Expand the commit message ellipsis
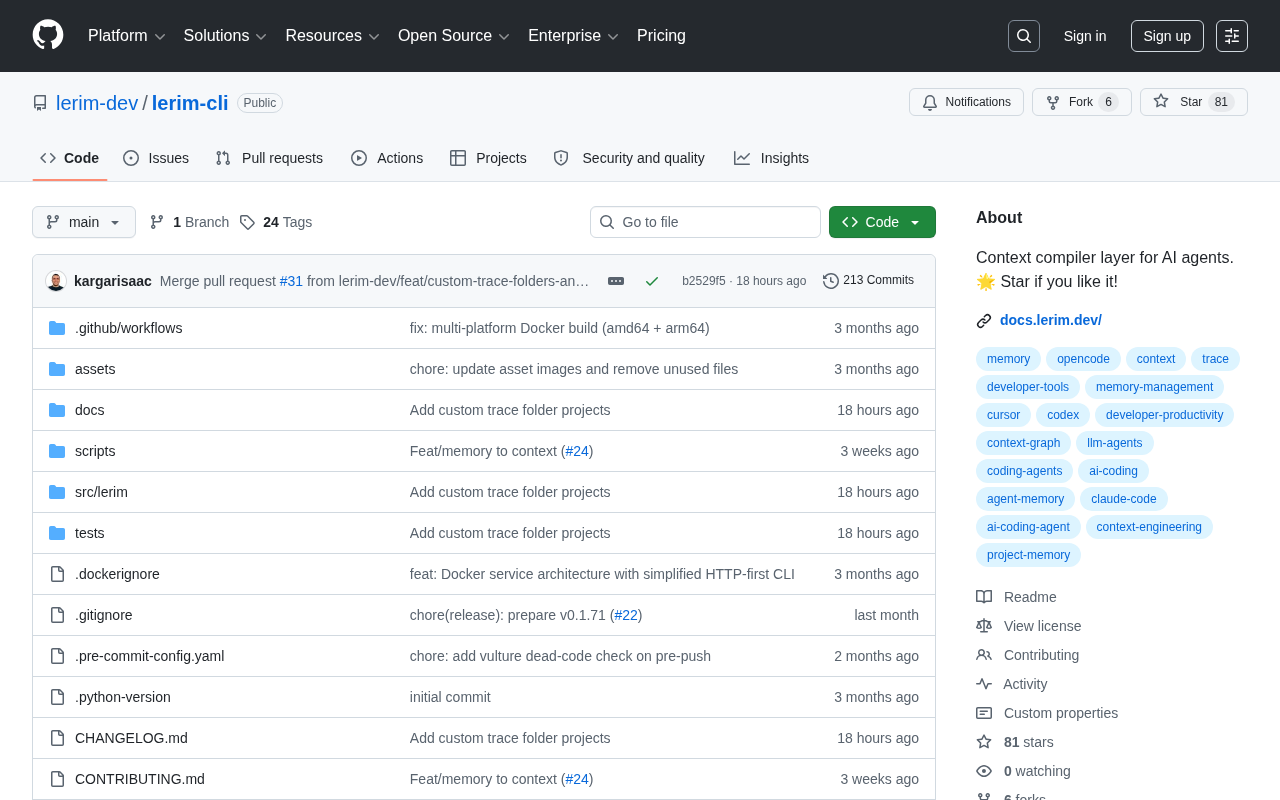Viewport: 1280px width, 800px height. pos(616,281)
